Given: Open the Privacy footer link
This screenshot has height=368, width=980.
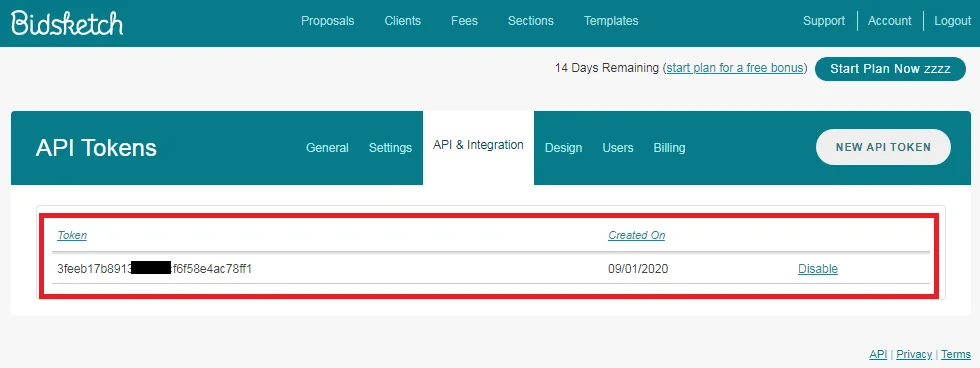Looking at the screenshot, I should (x=914, y=354).
